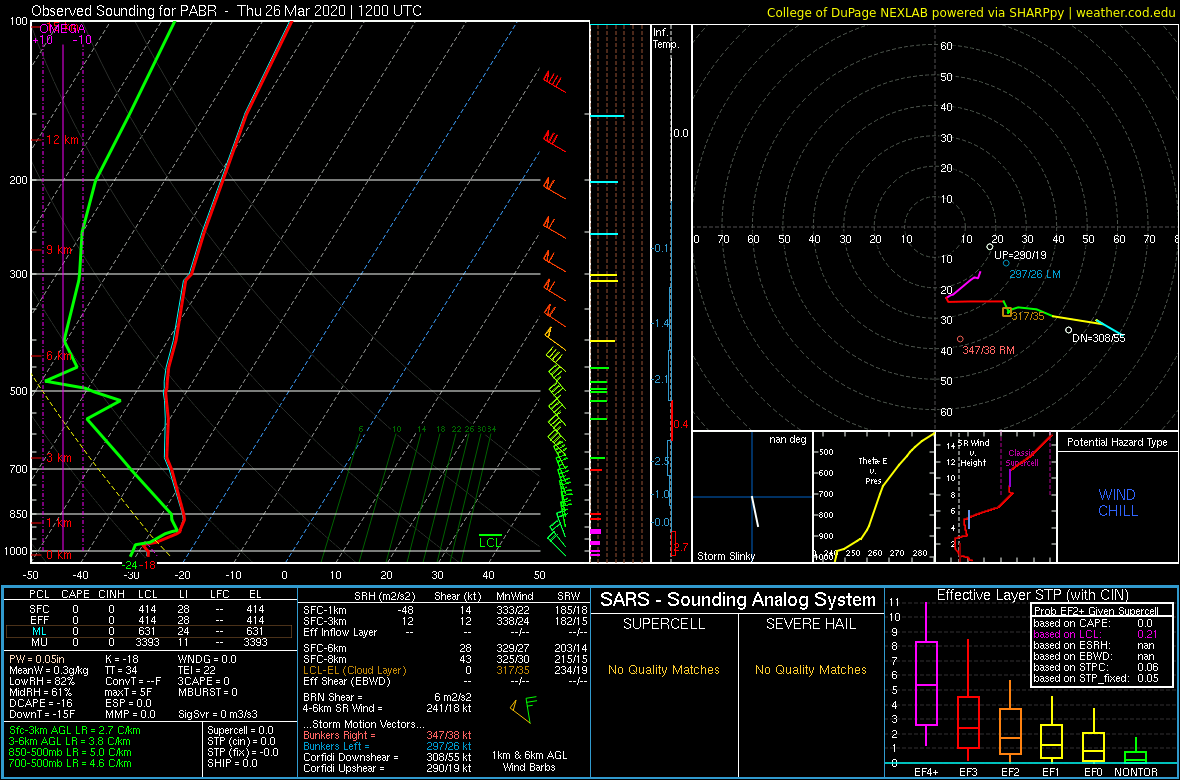Click the 'Supercell = 0.0' composite value

click(241, 730)
